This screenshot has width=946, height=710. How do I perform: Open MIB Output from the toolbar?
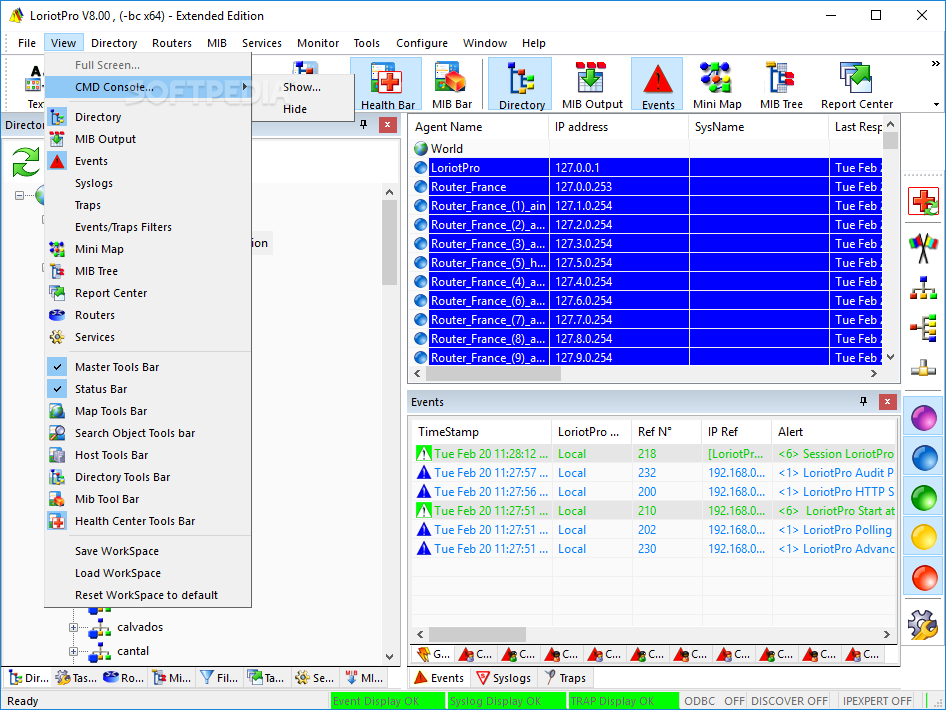point(592,84)
